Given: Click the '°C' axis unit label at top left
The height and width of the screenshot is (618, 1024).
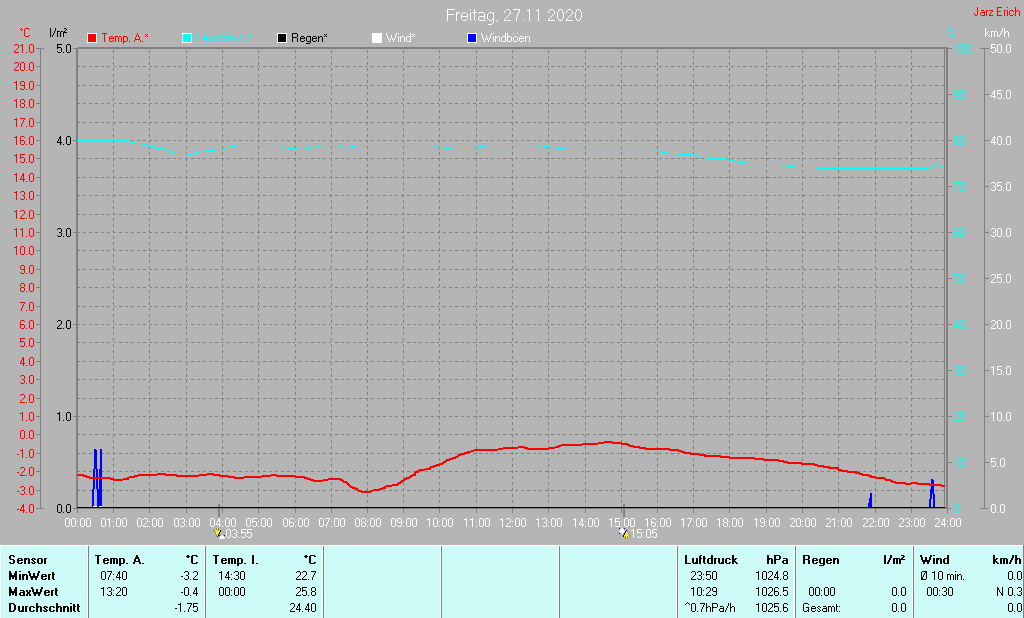Looking at the screenshot, I should [25, 33].
